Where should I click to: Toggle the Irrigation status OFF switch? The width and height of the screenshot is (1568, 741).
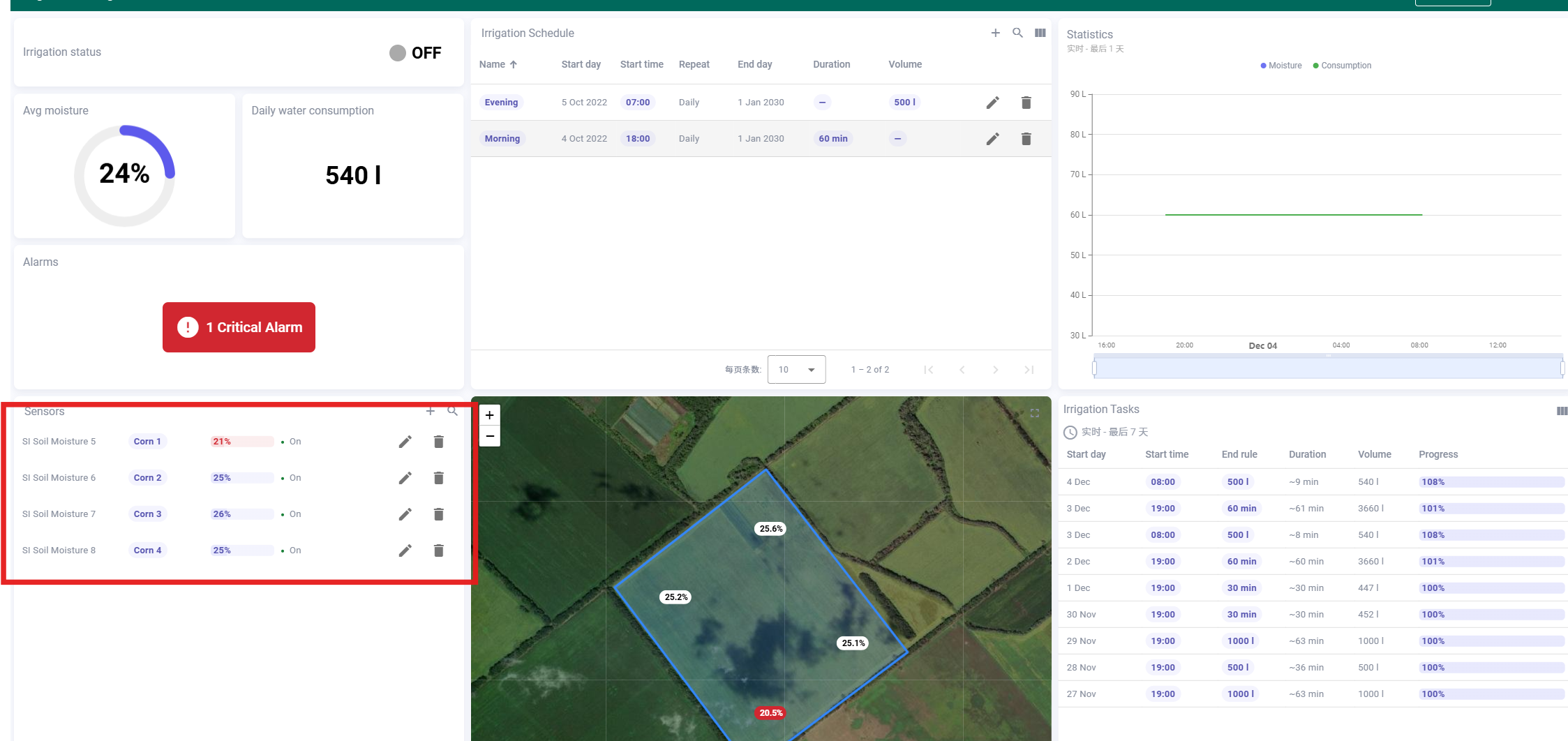coord(398,53)
